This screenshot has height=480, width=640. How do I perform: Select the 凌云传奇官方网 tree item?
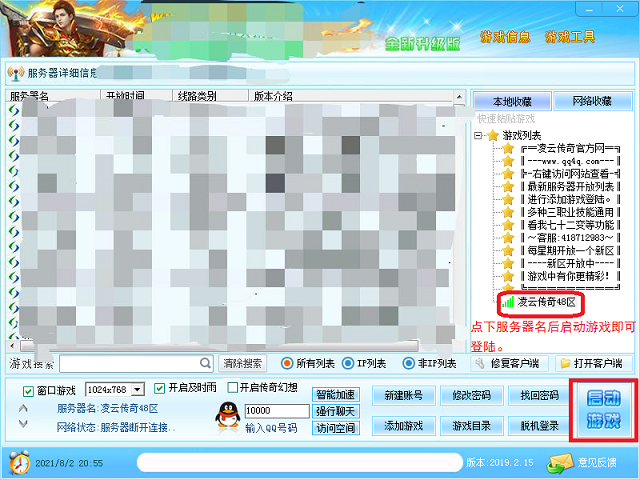[x=571, y=149]
